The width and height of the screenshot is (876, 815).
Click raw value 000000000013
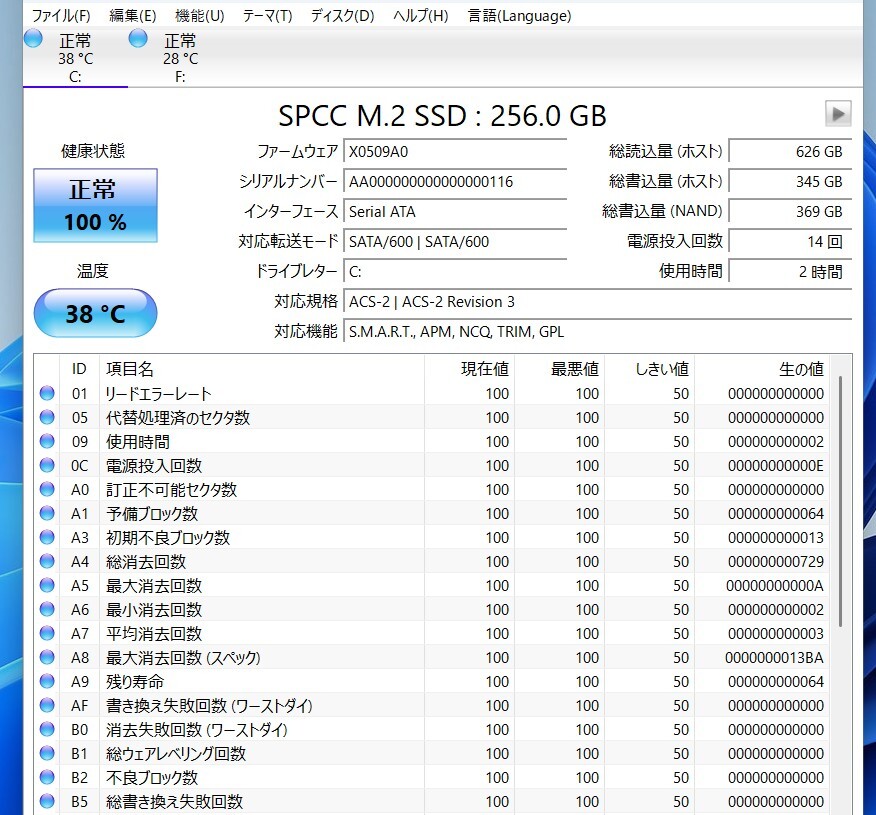point(775,538)
